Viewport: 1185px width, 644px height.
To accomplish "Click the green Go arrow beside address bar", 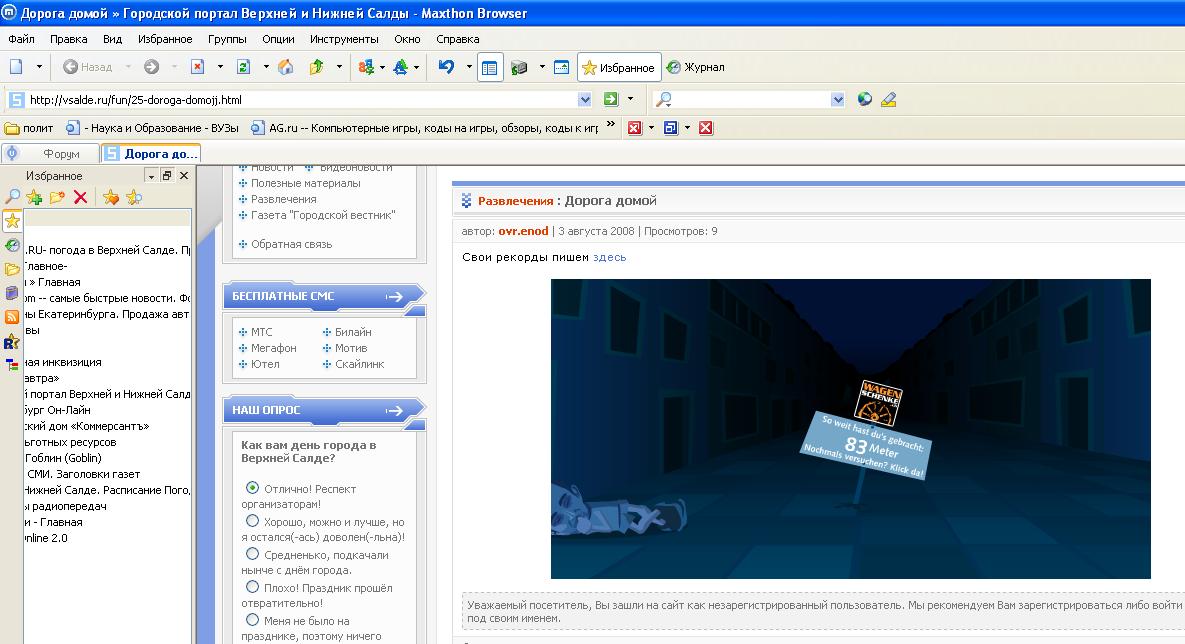I will [611, 99].
